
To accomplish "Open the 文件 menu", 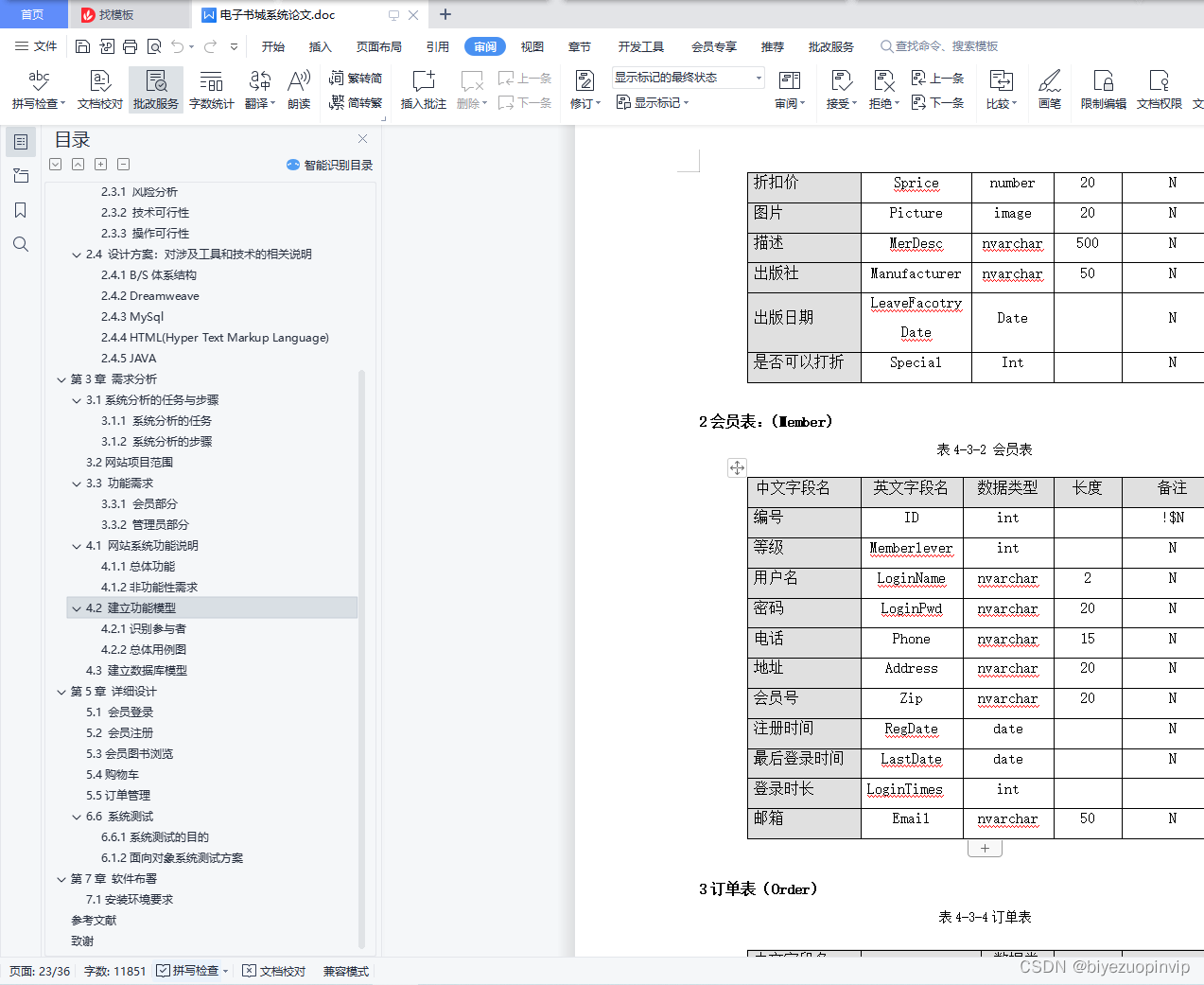I will (37, 46).
